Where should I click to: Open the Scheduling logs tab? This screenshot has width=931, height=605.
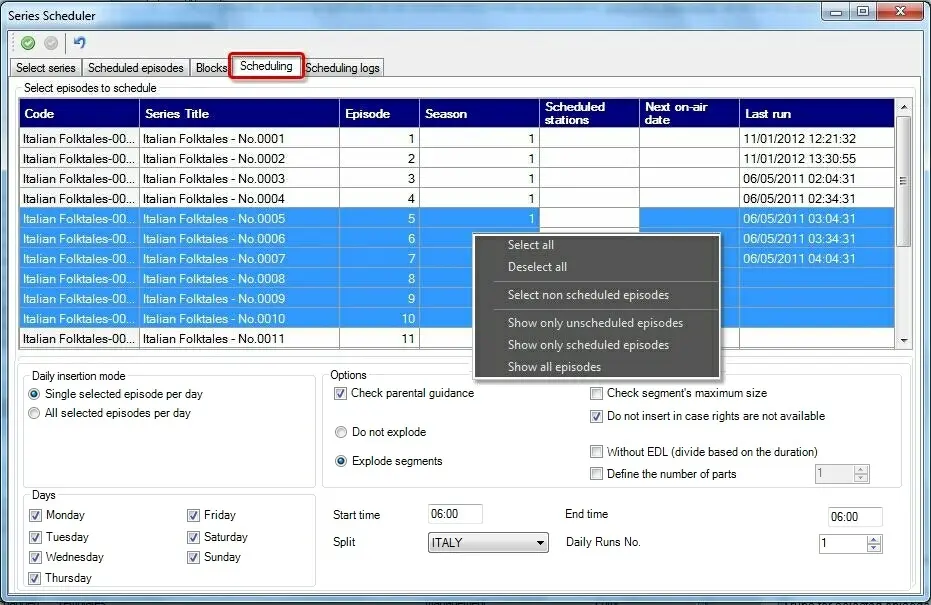[342, 68]
